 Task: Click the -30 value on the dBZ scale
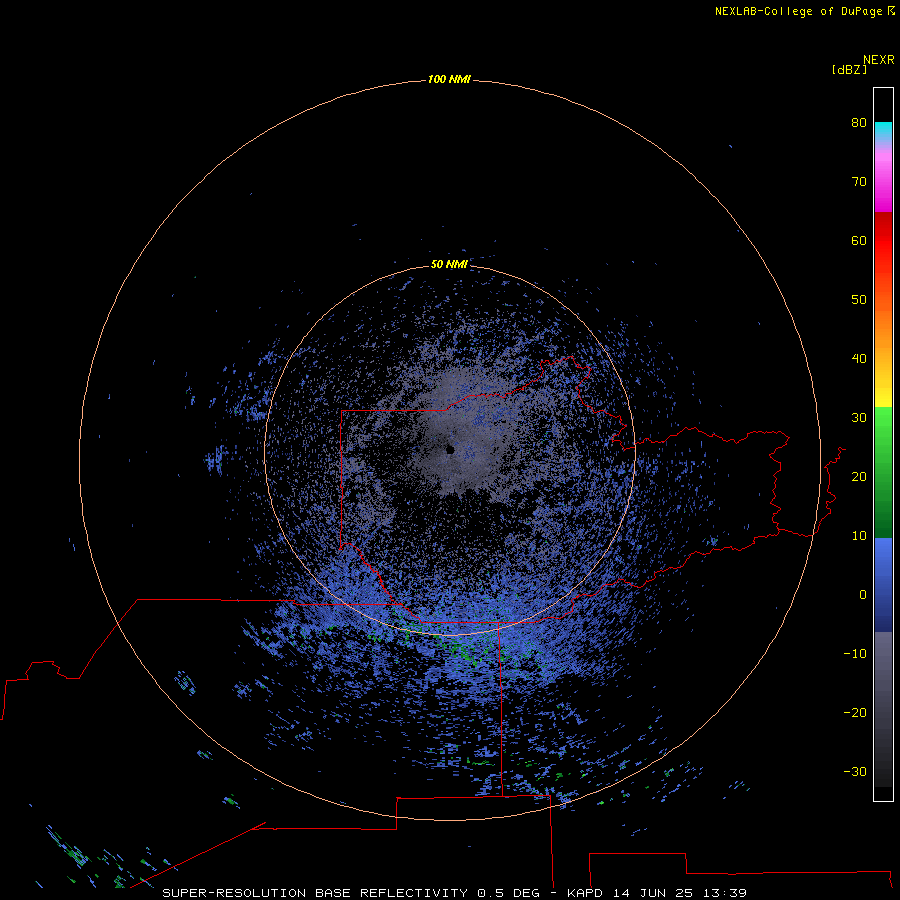(855, 771)
